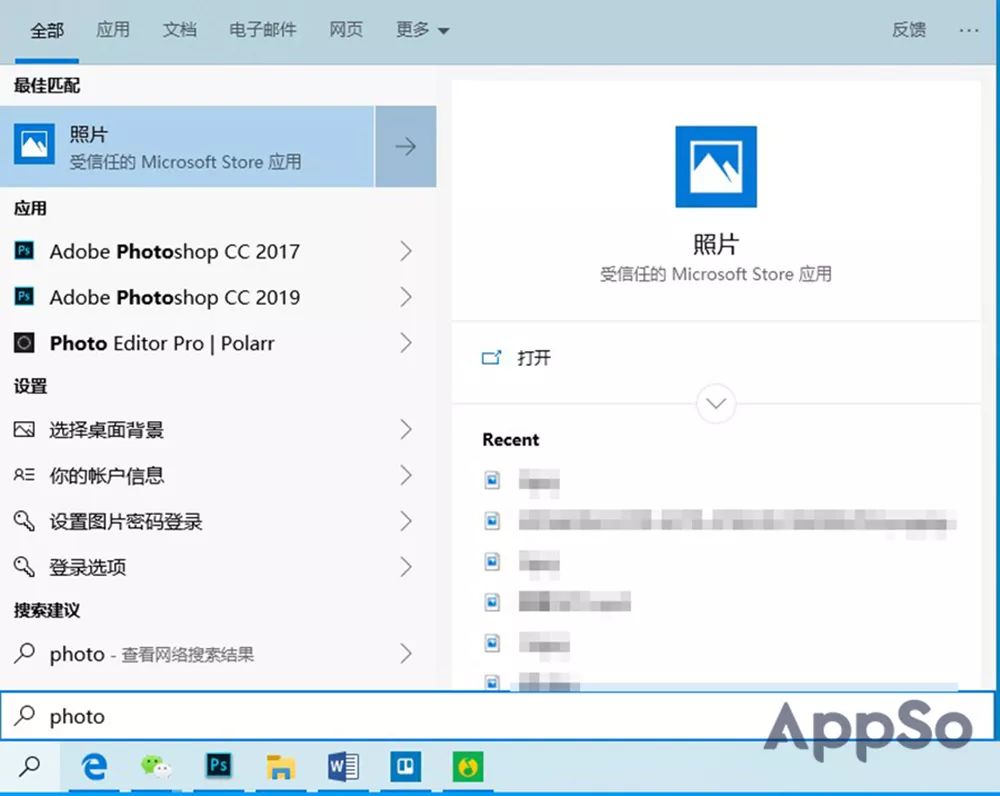The image size is (1000, 796).
Task: Open the first recent file icon
Action: click(x=492, y=480)
